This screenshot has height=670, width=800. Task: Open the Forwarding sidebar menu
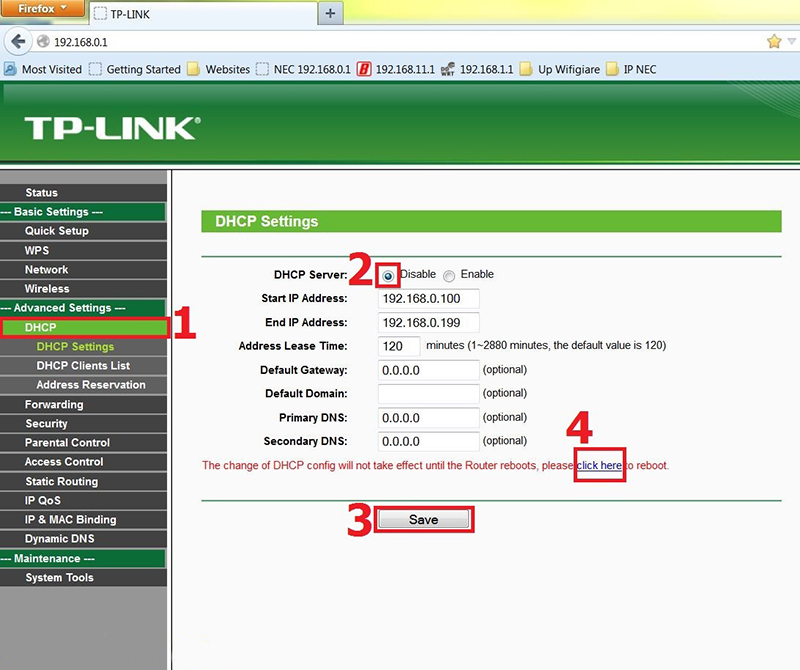(x=83, y=405)
